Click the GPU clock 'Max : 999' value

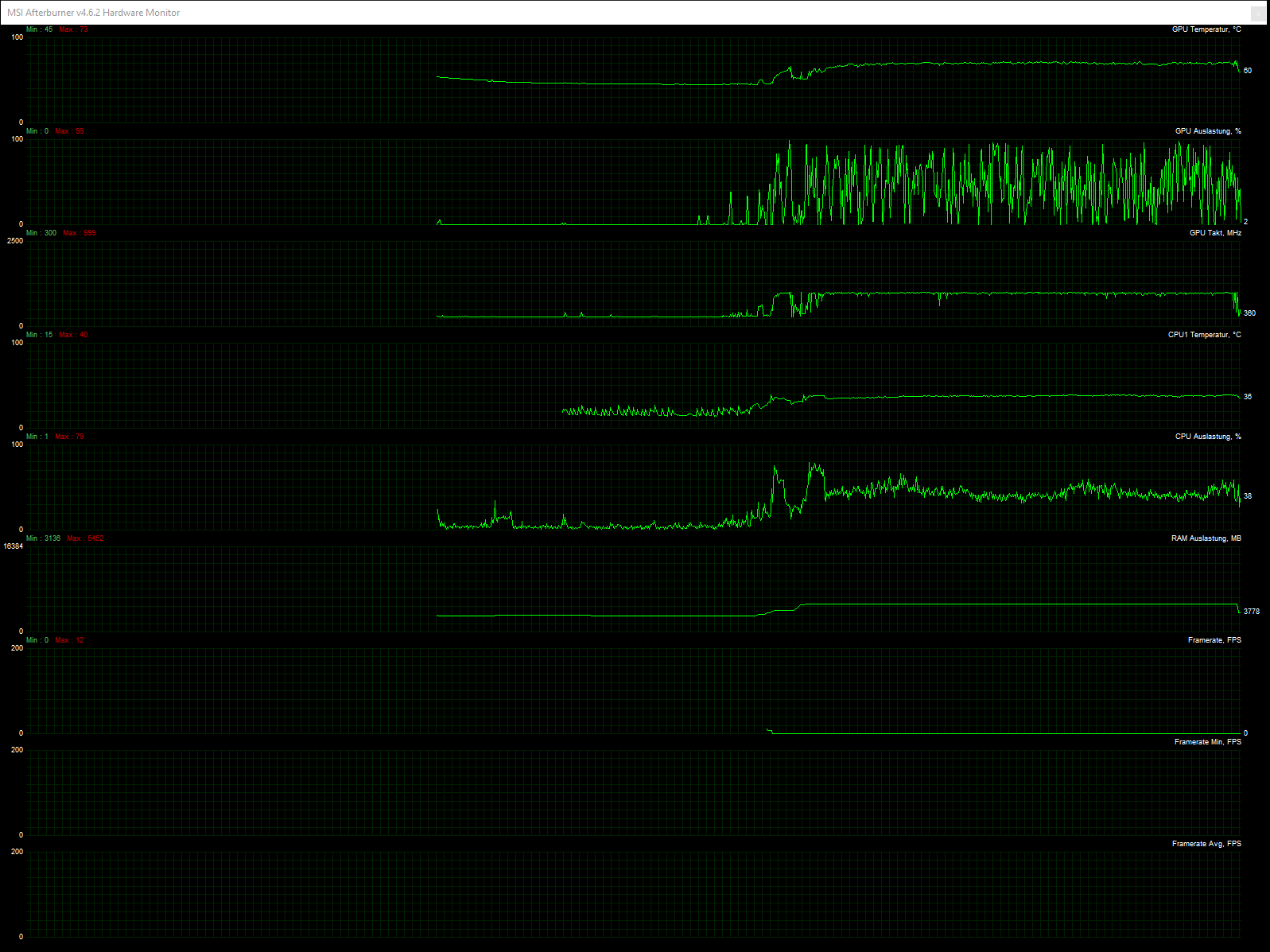(x=80, y=233)
